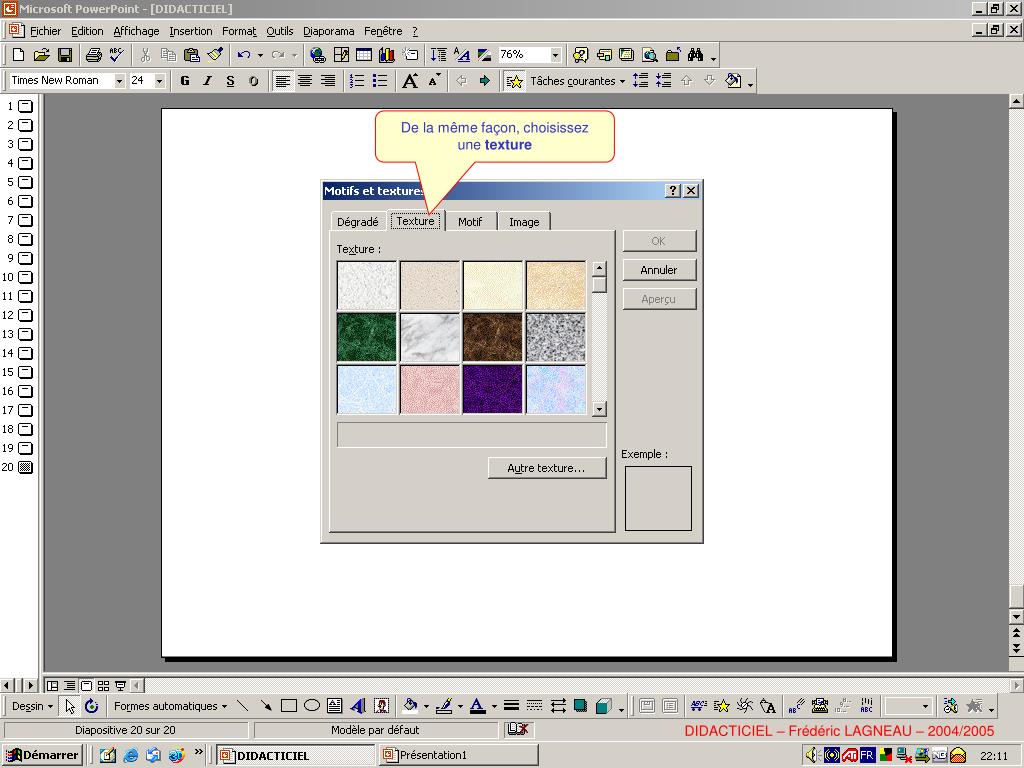Switch to the Dégradé tab
Image resolution: width=1024 pixels, height=768 pixels.
[357, 221]
